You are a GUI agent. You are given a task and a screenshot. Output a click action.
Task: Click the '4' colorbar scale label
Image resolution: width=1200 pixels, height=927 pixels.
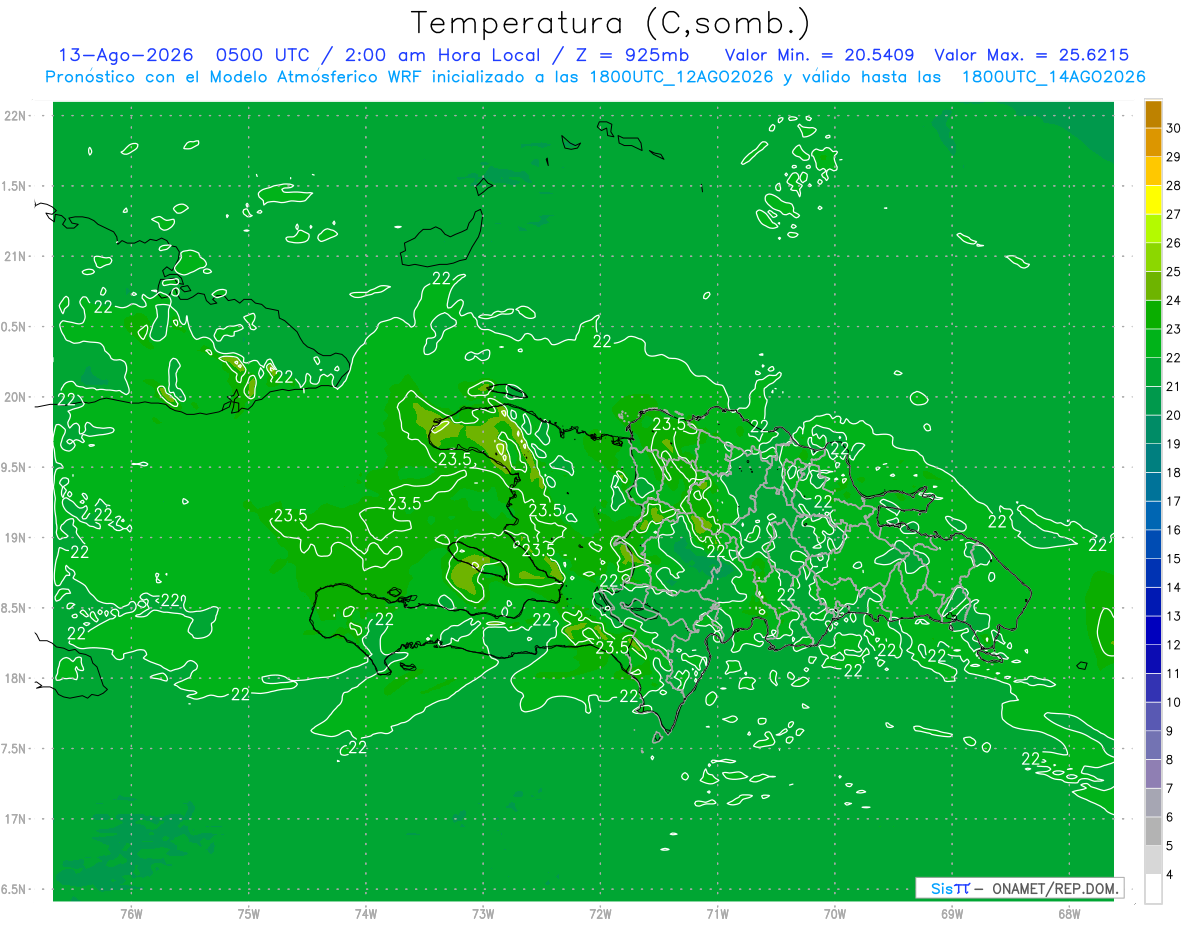1170,875
